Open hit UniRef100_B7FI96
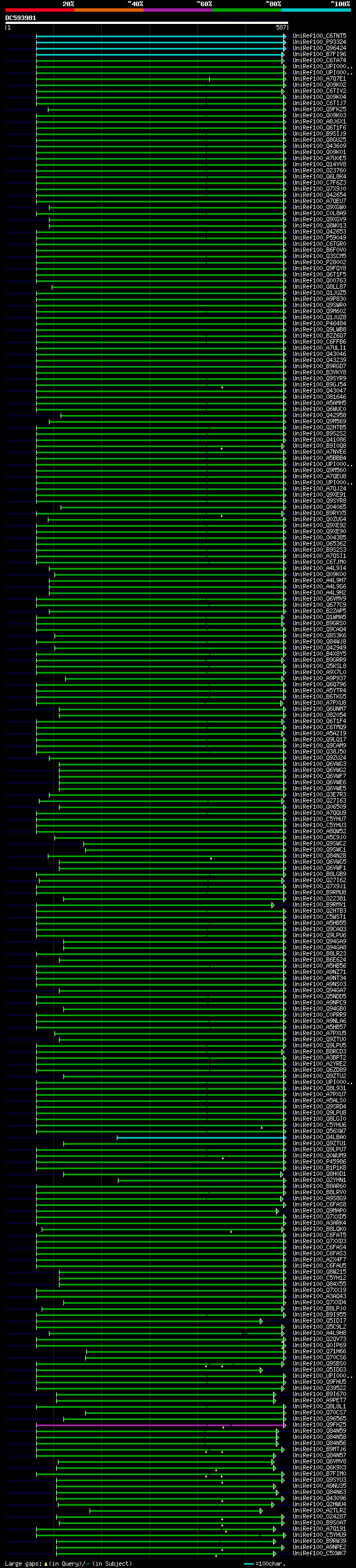 [x=319, y=54]
